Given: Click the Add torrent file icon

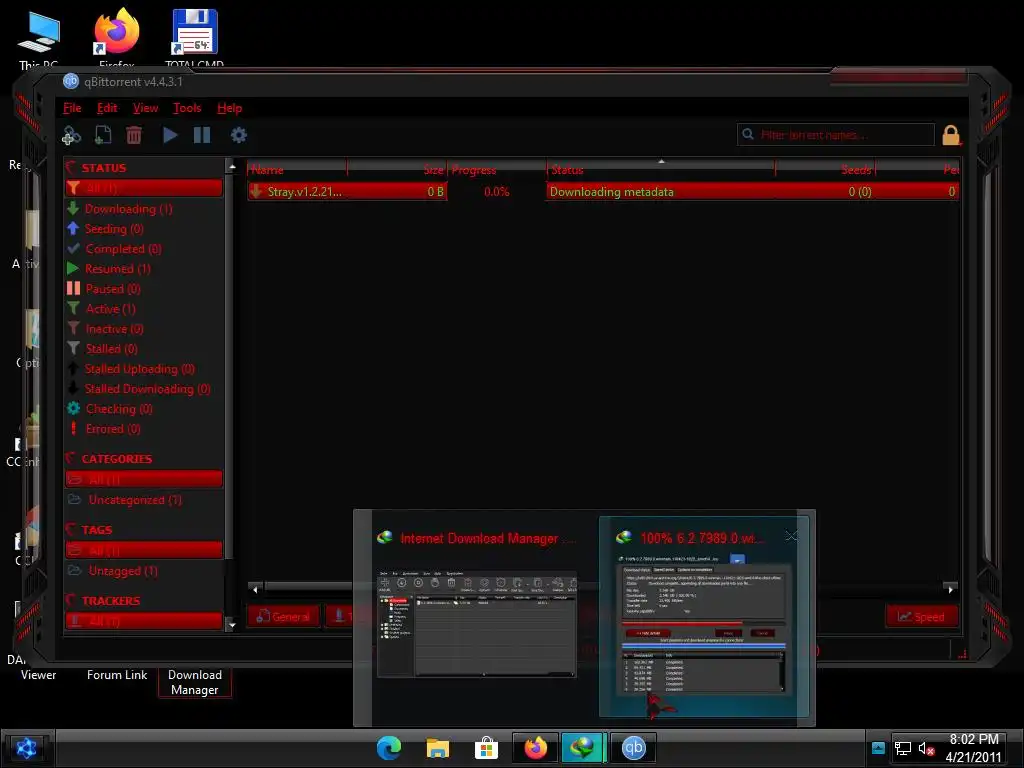Looking at the screenshot, I should pyautogui.click(x=103, y=135).
